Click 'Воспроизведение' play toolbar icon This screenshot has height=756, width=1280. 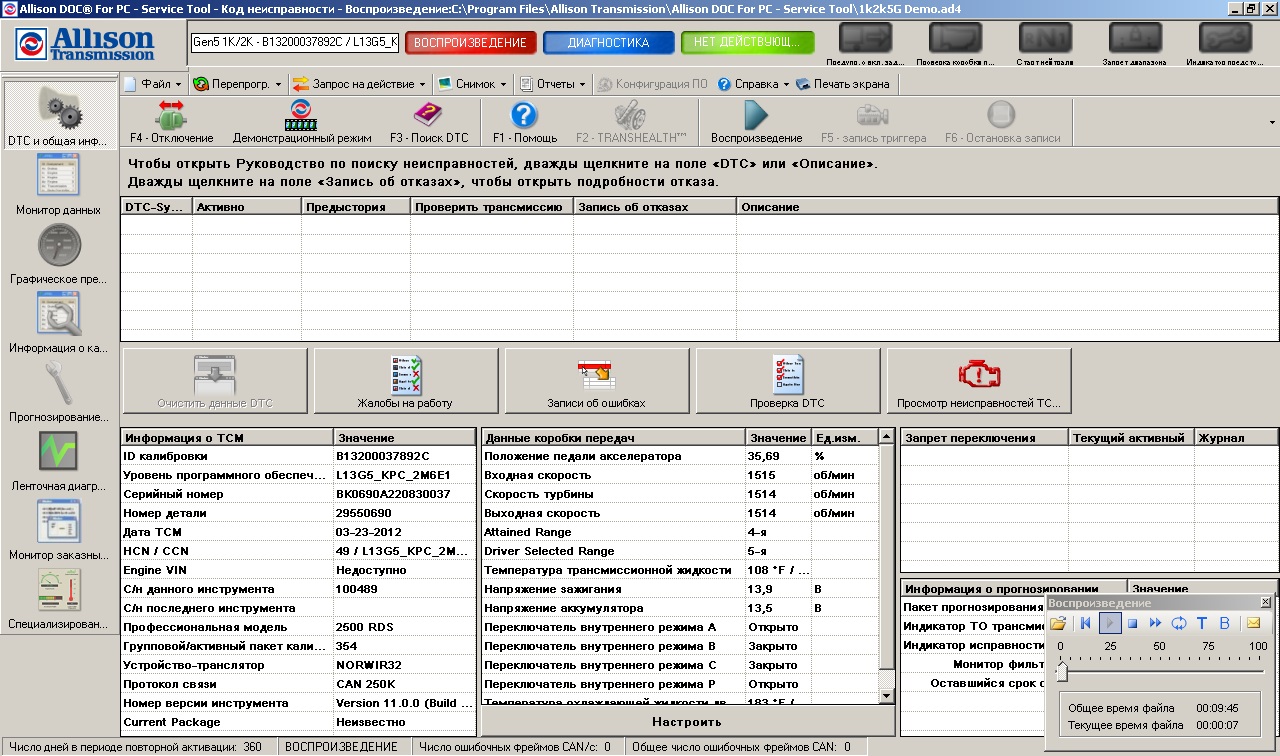pyautogui.click(x=757, y=122)
